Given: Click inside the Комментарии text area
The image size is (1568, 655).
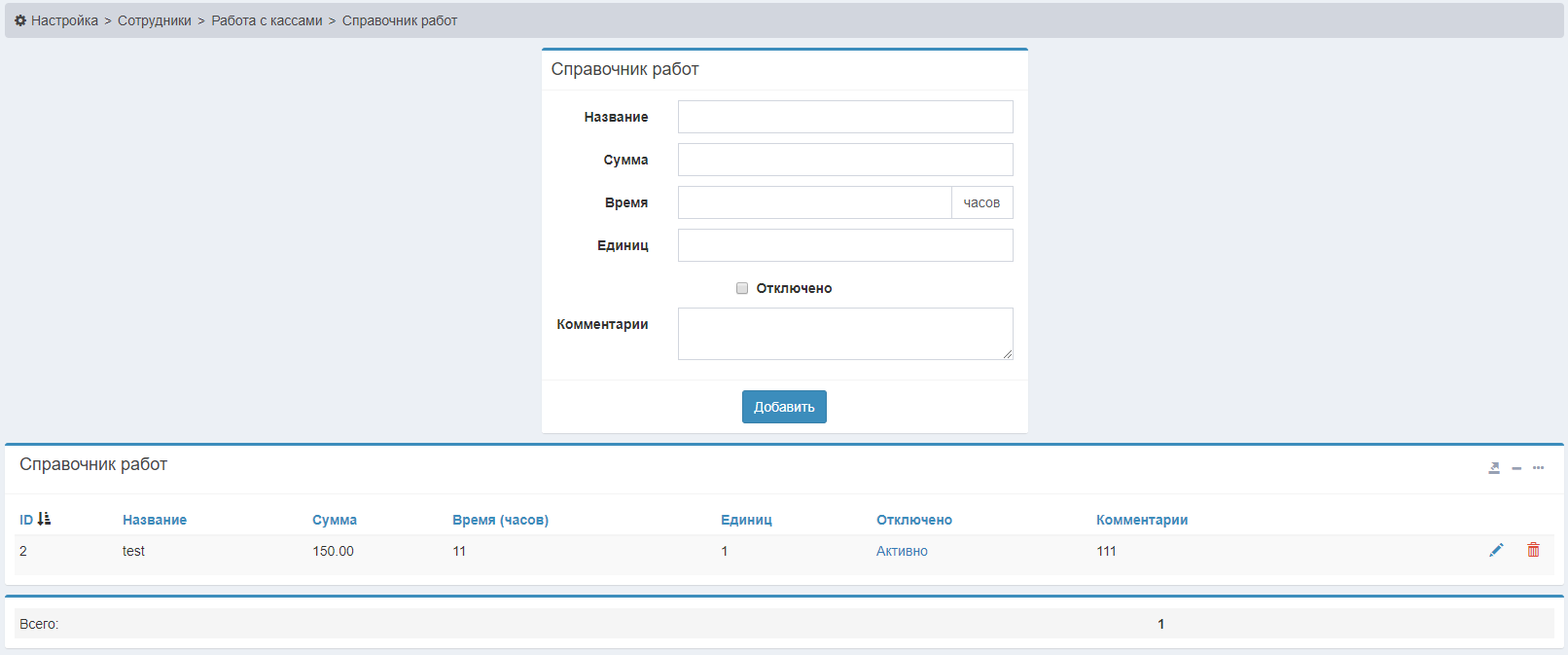Looking at the screenshot, I should (x=845, y=334).
